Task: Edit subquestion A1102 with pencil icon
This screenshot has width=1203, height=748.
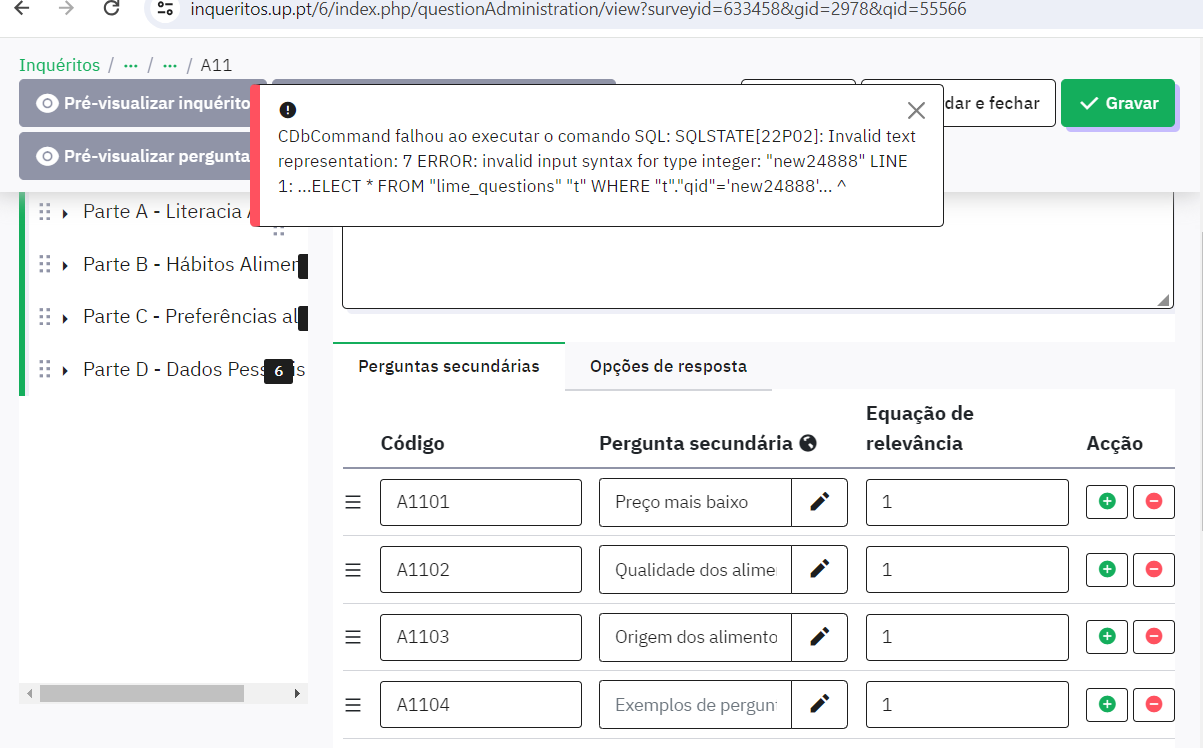Action: coord(820,570)
